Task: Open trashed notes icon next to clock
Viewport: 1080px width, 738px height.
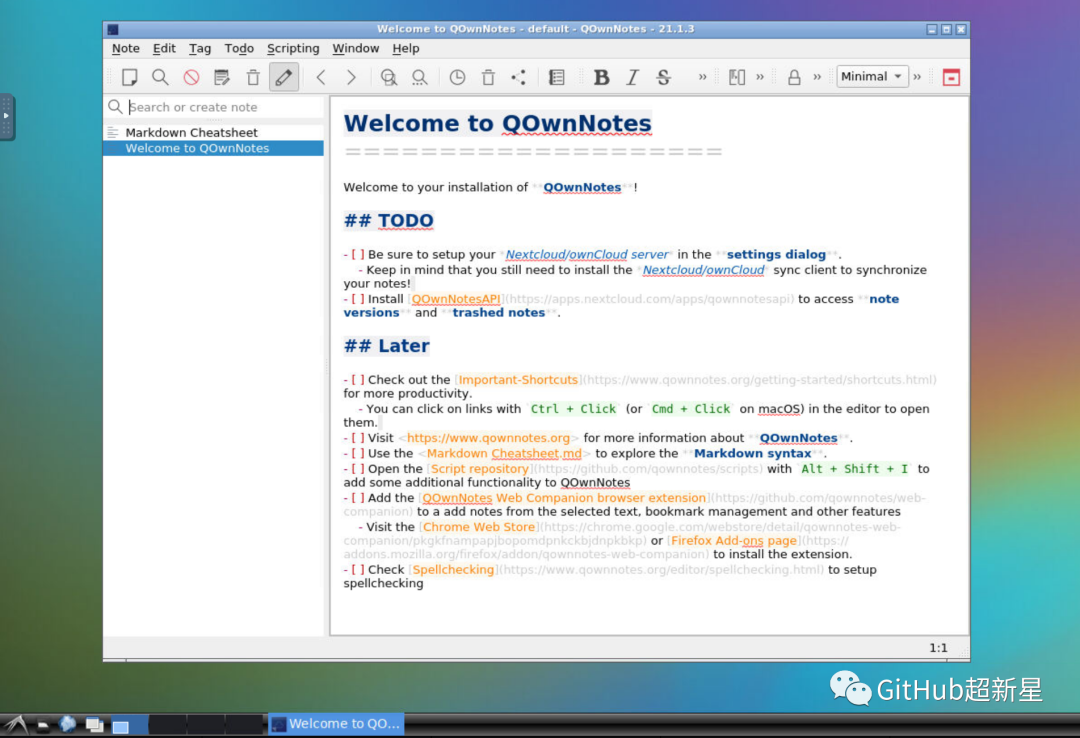Action: pos(488,77)
